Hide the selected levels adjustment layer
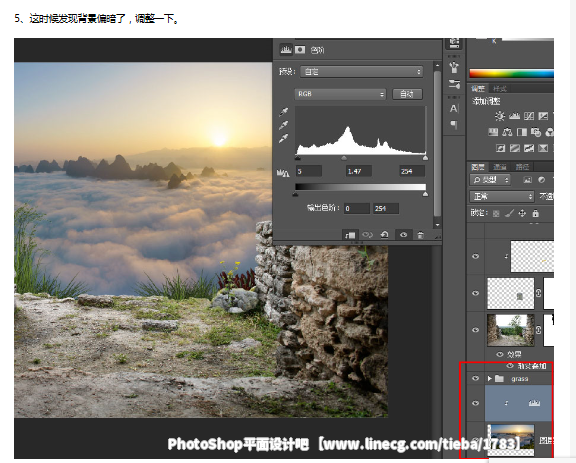 coord(475,403)
